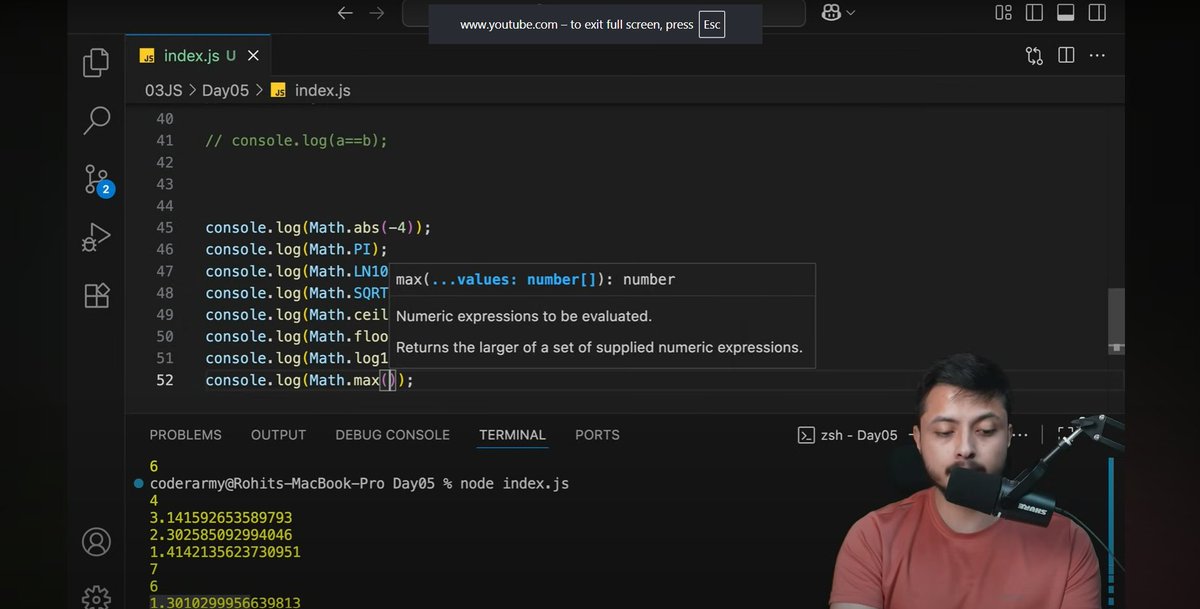
Task: Toggle the bottom panel visibility
Action: 1065,13
